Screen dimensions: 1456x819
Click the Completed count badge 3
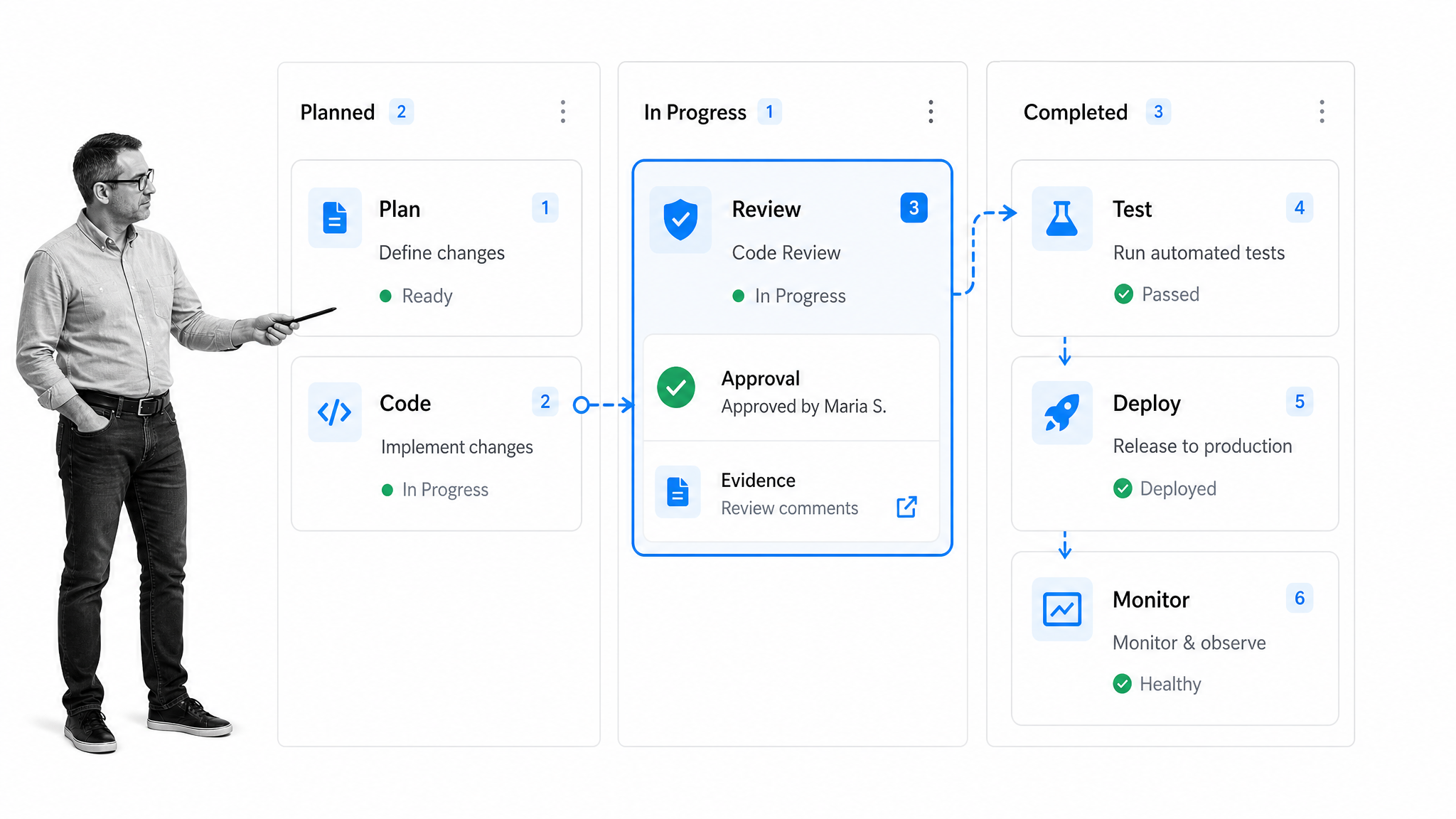click(1158, 112)
